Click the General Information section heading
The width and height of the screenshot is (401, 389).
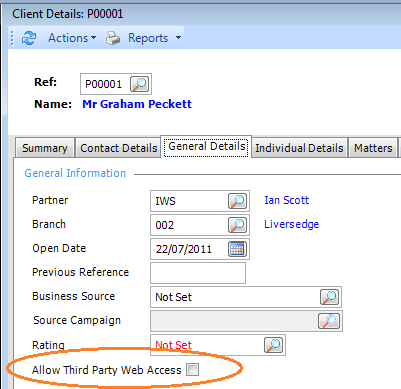point(75,173)
